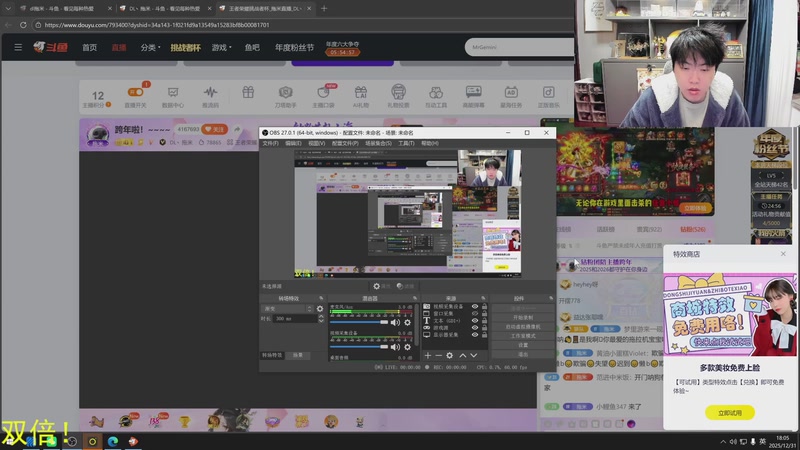Viewport: 800px width, 450px height.
Task: Open the 互动工具 interactive tools icon
Action: 436,96
